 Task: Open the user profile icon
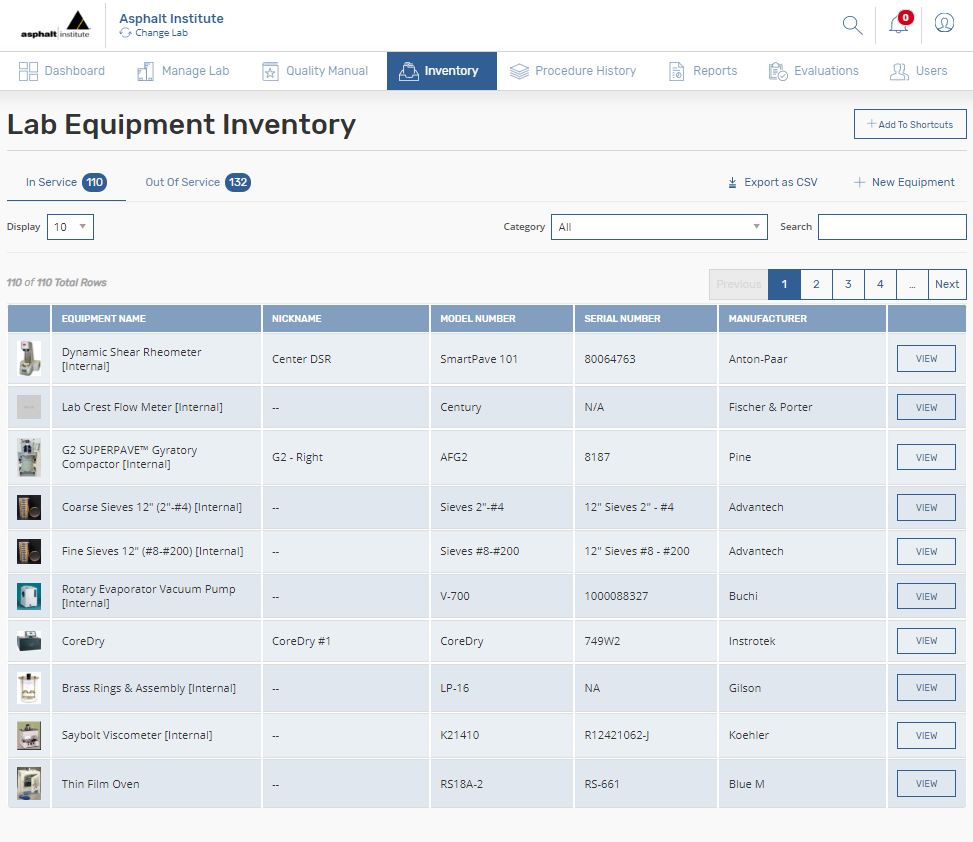tap(943, 22)
